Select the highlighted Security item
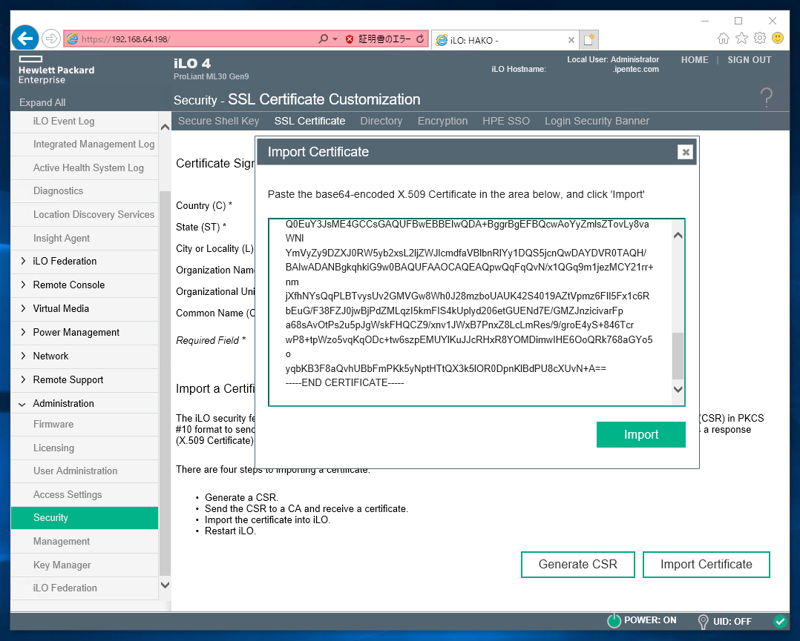Image resolution: width=800 pixels, height=641 pixels. 85,517
